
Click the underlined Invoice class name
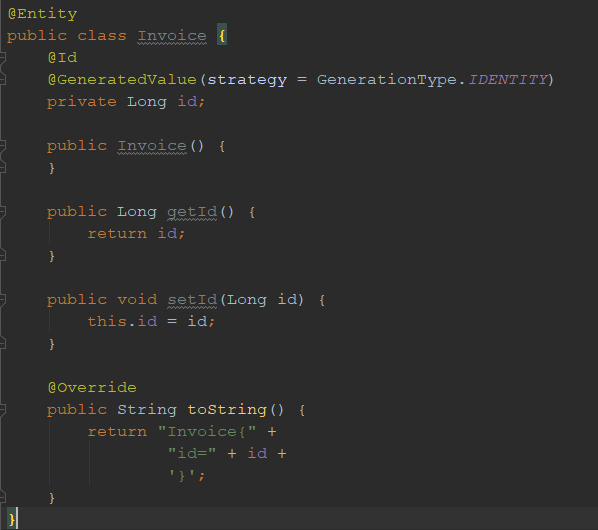(x=172, y=36)
